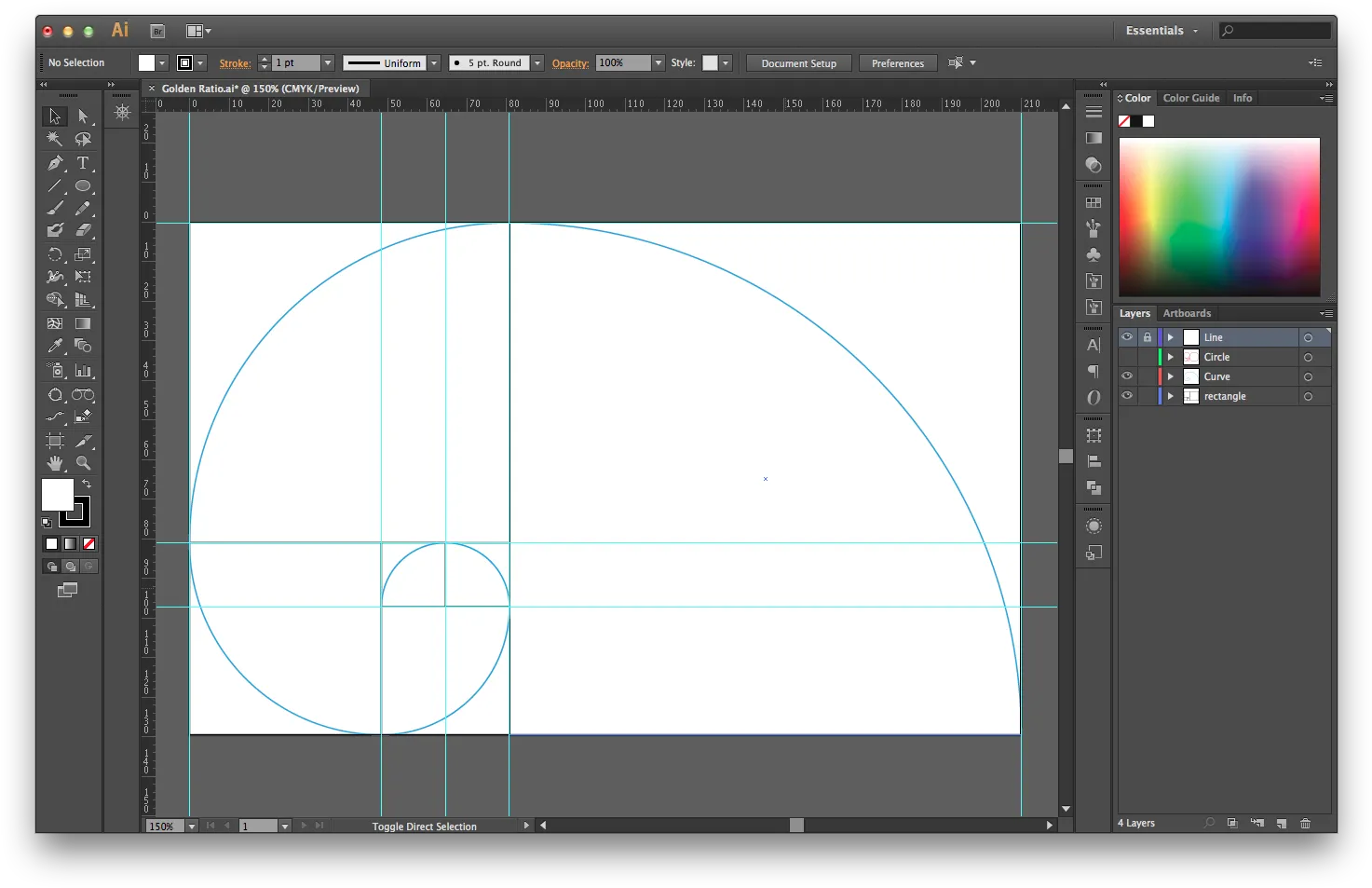Click the Preferences button

pos(898,63)
